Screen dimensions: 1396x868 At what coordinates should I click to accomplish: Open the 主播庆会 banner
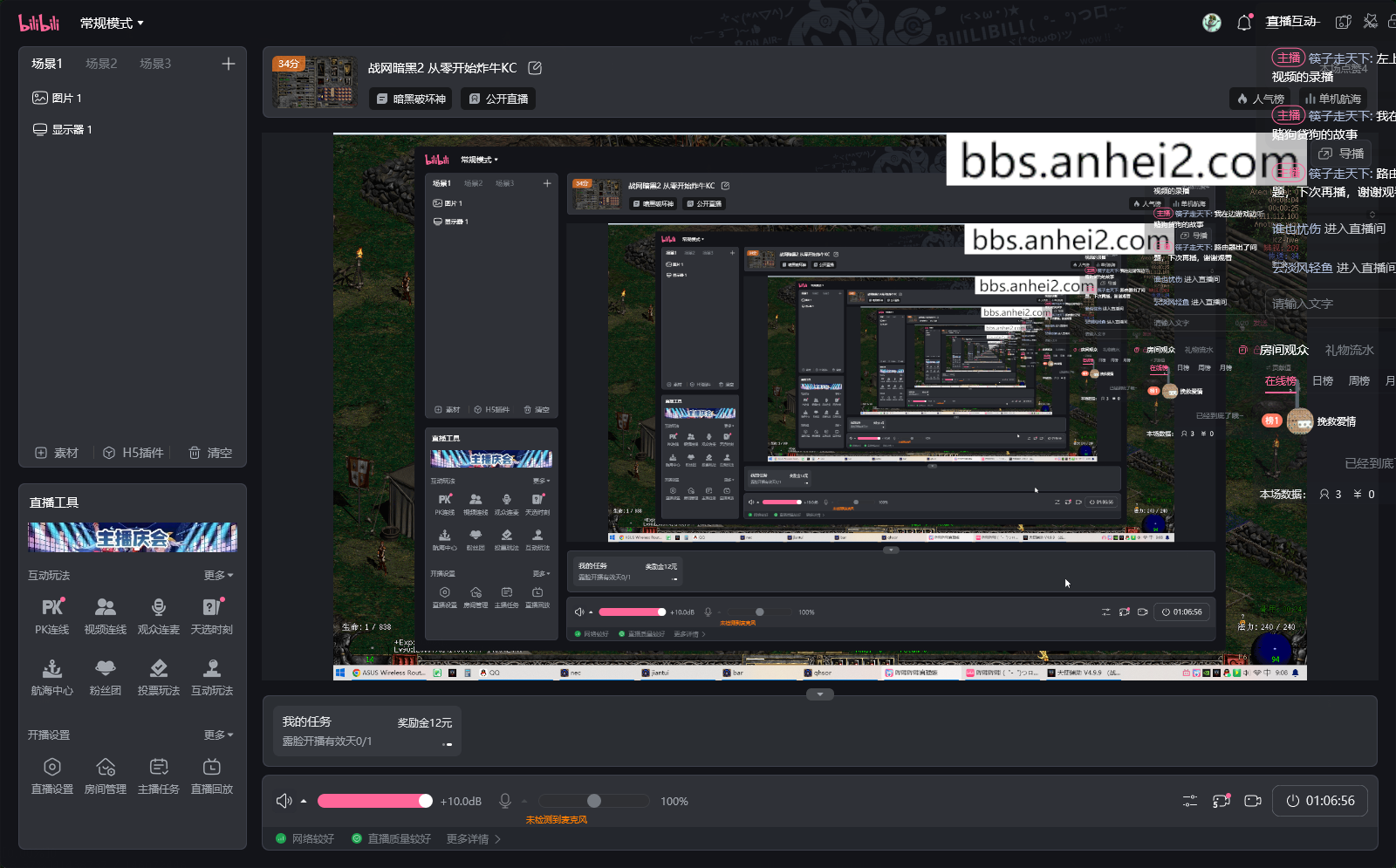[x=133, y=537]
